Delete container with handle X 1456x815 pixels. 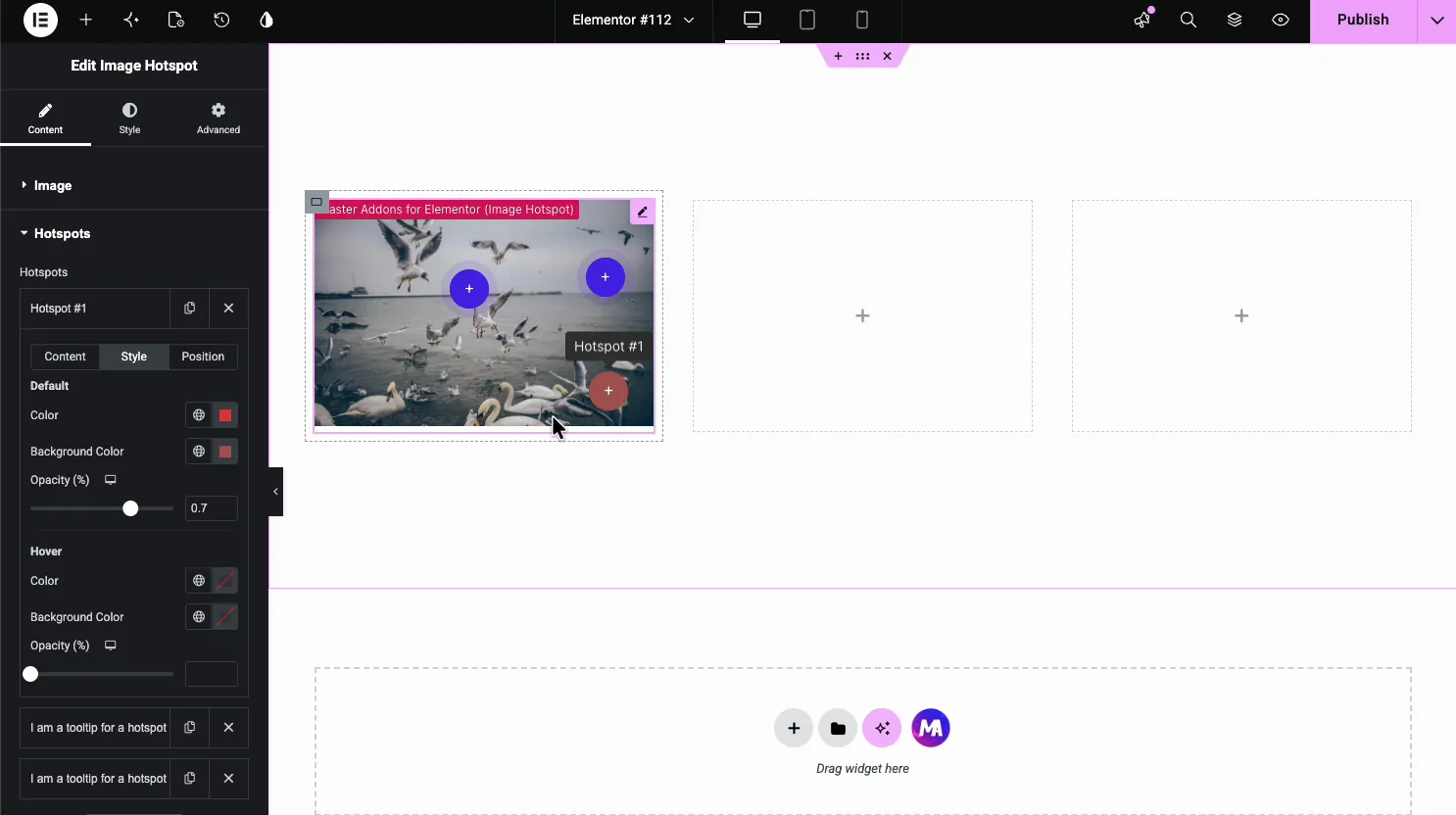click(x=887, y=57)
